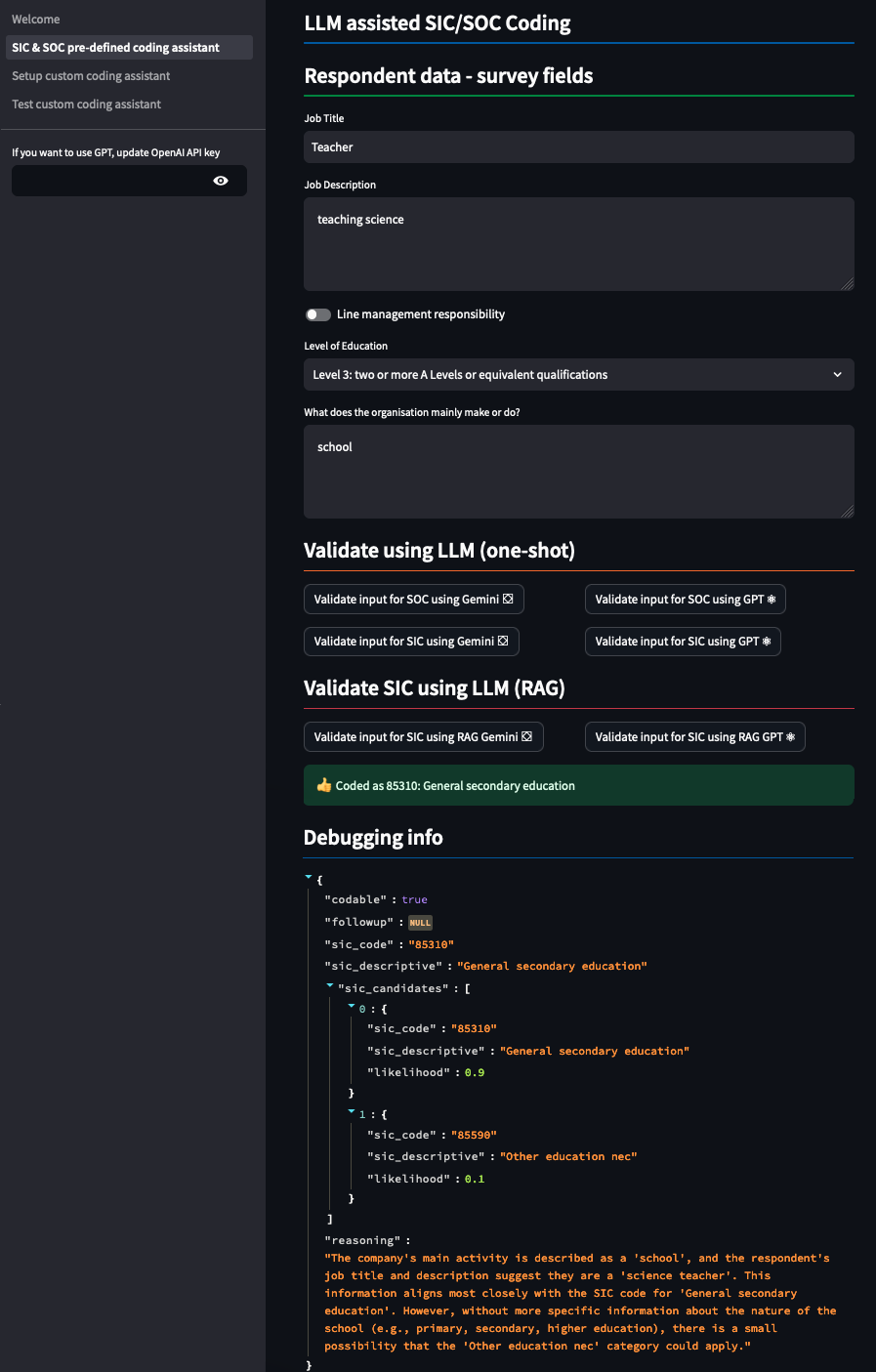Collapse sic_candidates item 1
The width and height of the screenshot is (876, 1372).
pyautogui.click(x=352, y=1111)
